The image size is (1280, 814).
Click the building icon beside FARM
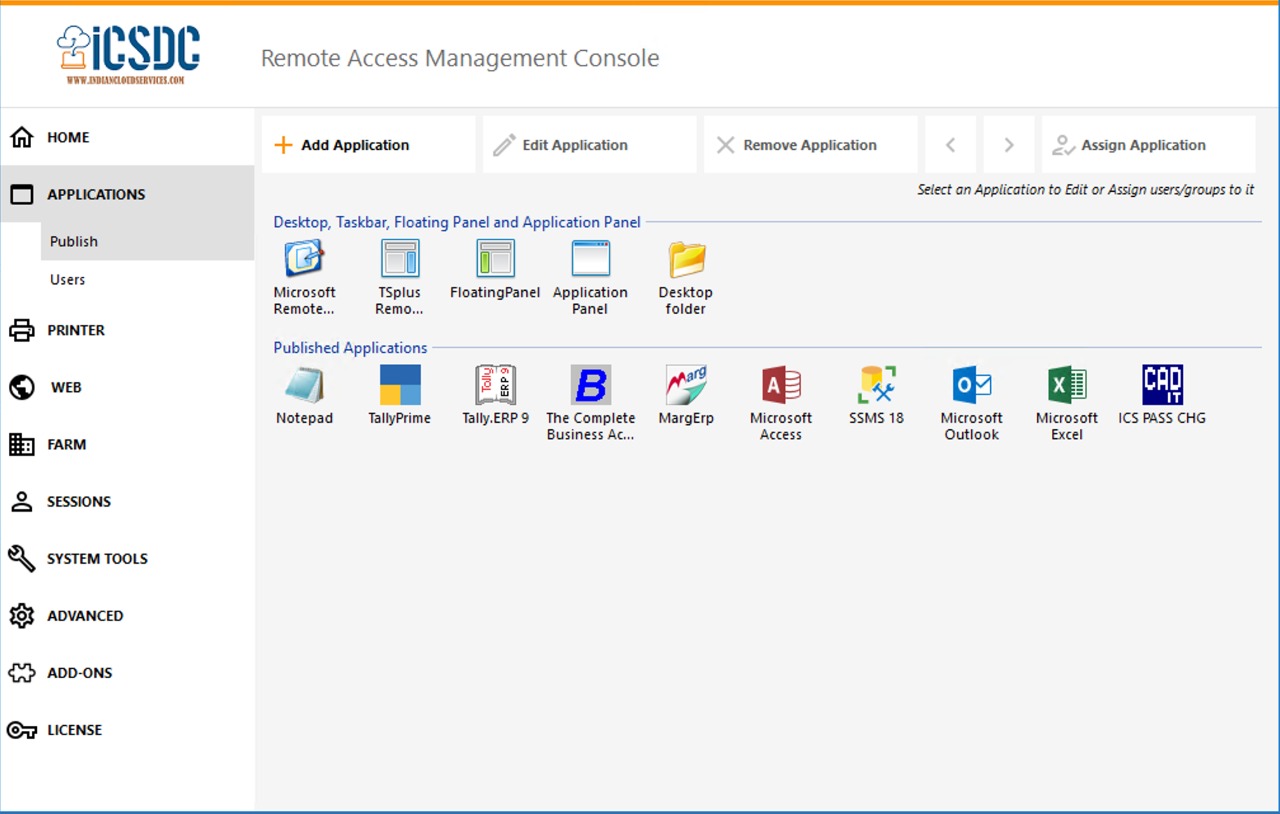click(22, 444)
